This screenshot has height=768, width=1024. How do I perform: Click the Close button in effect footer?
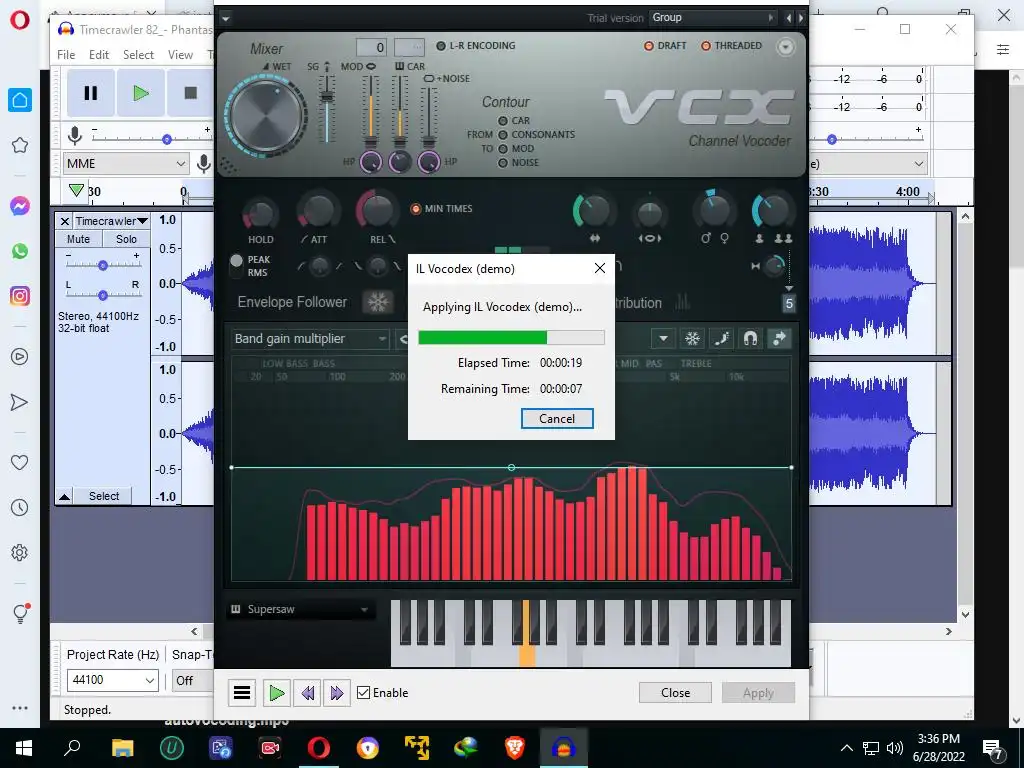[675, 693]
